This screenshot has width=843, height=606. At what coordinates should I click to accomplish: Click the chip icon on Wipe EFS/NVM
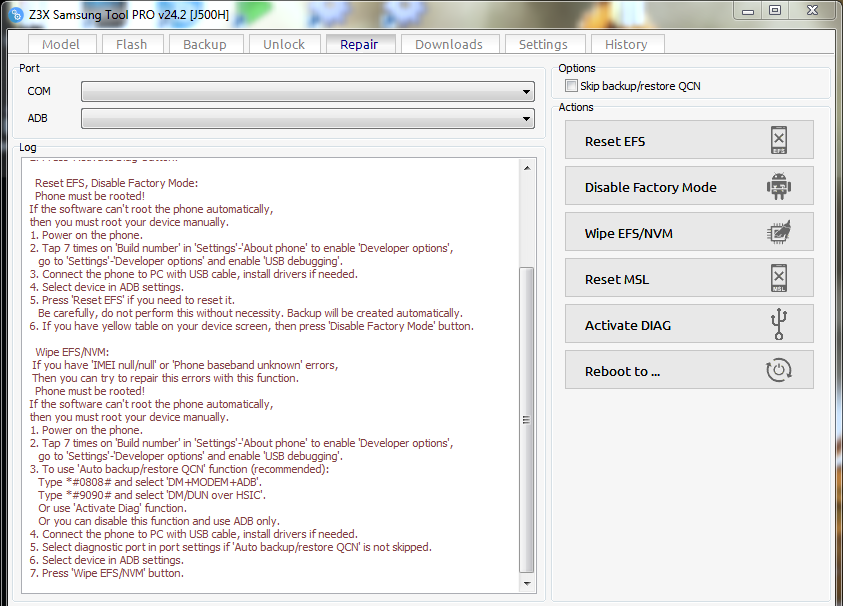point(778,232)
